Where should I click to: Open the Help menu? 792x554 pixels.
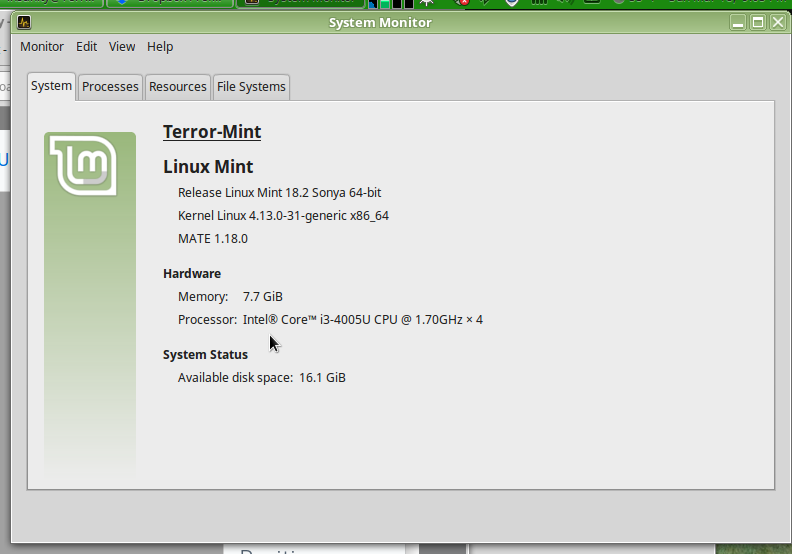(x=160, y=46)
